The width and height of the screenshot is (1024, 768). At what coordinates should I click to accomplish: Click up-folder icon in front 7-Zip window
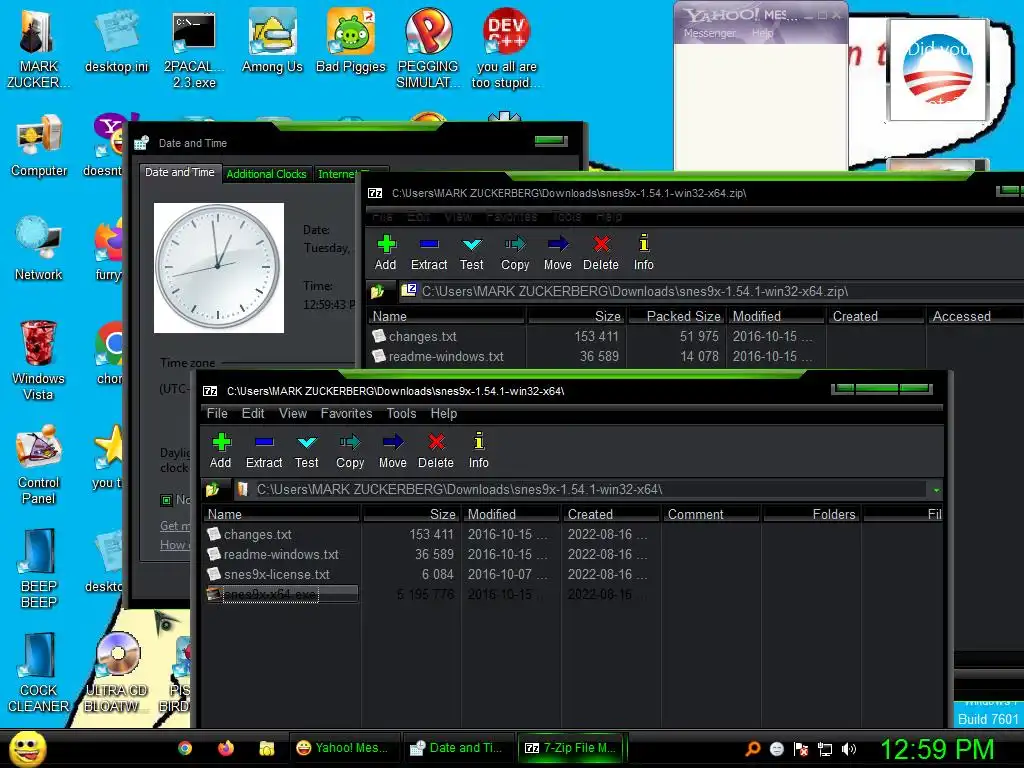tap(213, 489)
